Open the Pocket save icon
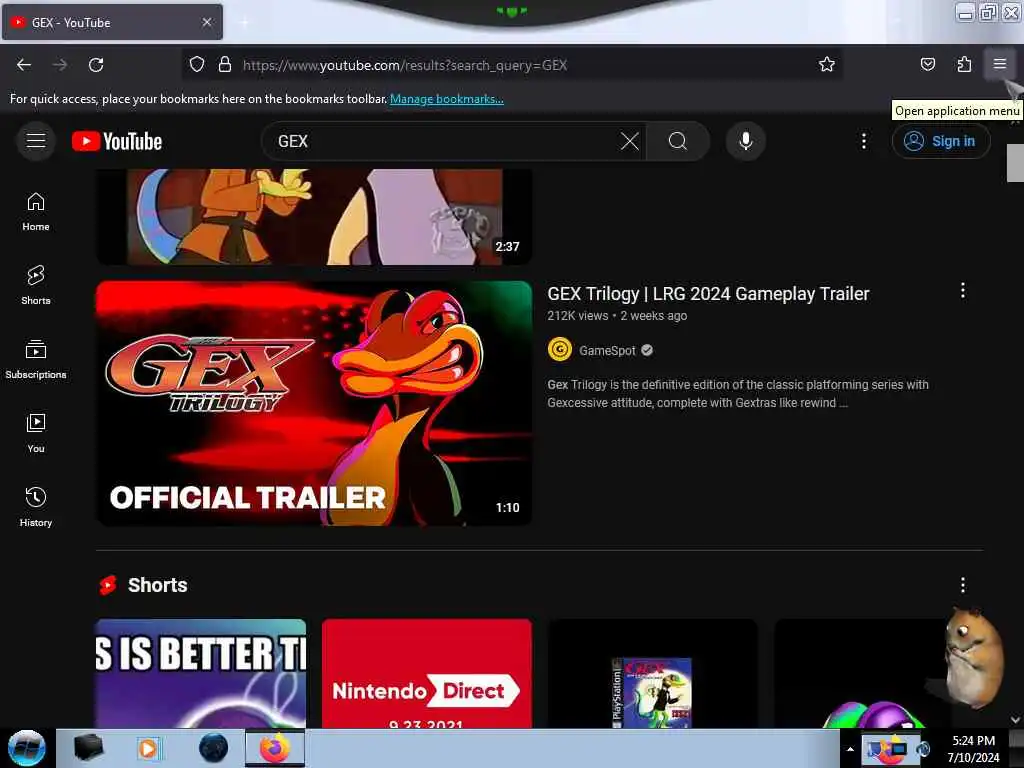The image size is (1024, 768). click(x=927, y=64)
